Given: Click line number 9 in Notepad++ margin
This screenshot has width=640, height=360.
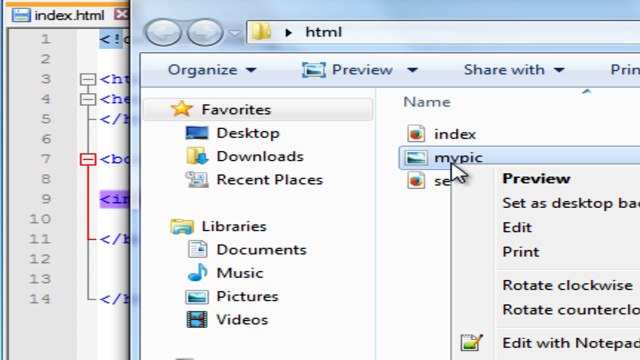Looking at the screenshot, I should point(46,199).
